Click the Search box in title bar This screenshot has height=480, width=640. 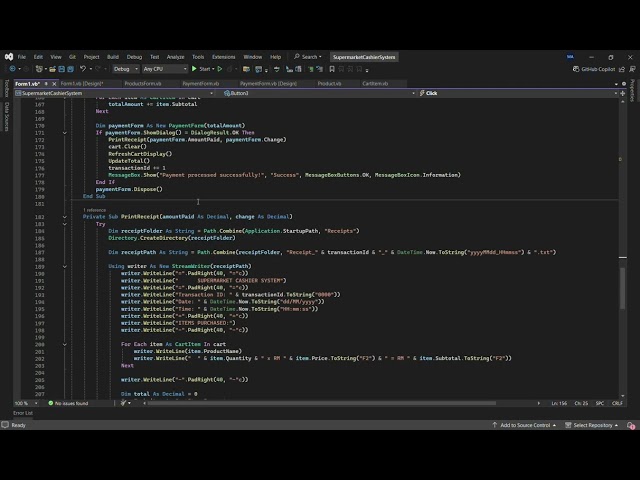tap(308, 57)
